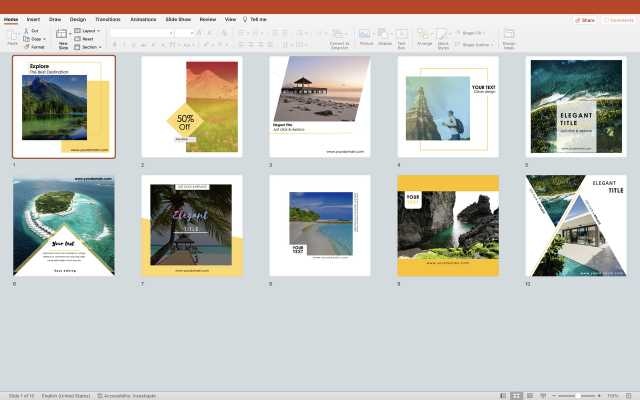The height and width of the screenshot is (400, 640).
Task: Click the Share button
Action: tap(585, 19)
